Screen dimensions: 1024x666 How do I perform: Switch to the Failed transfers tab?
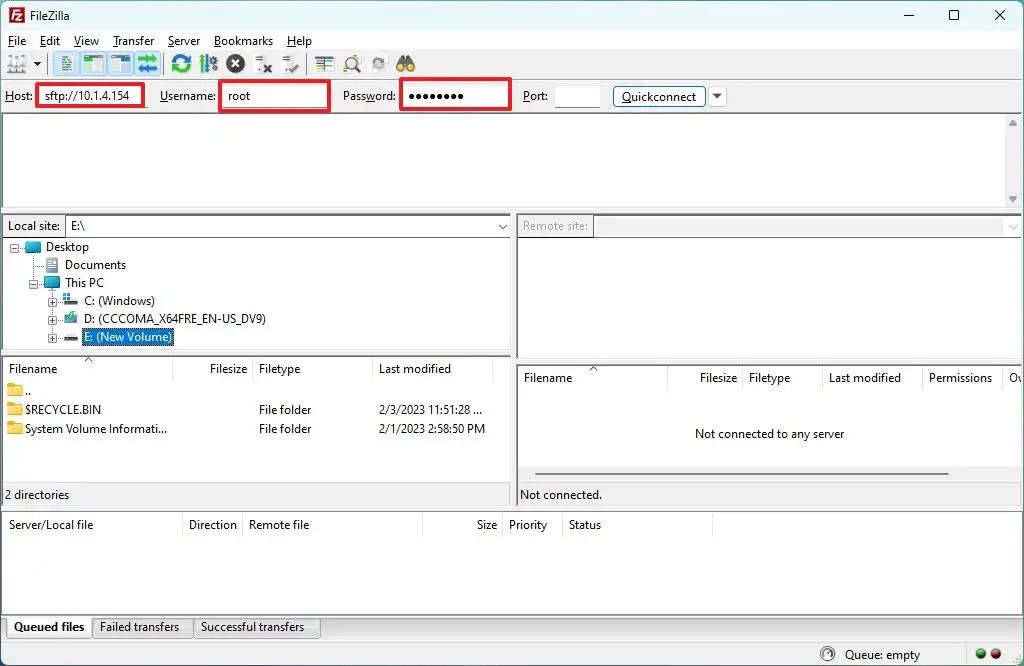point(141,627)
